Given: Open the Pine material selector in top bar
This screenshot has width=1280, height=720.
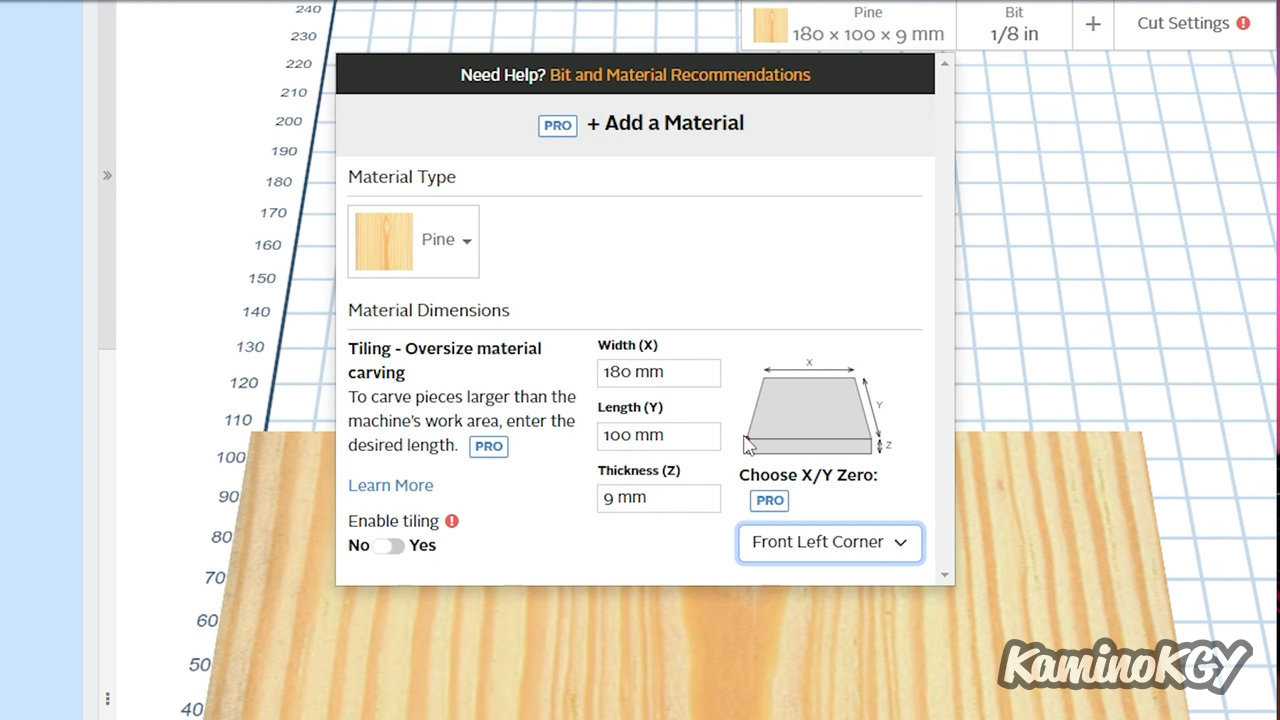Looking at the screenshot, I should tap(849, 24).
